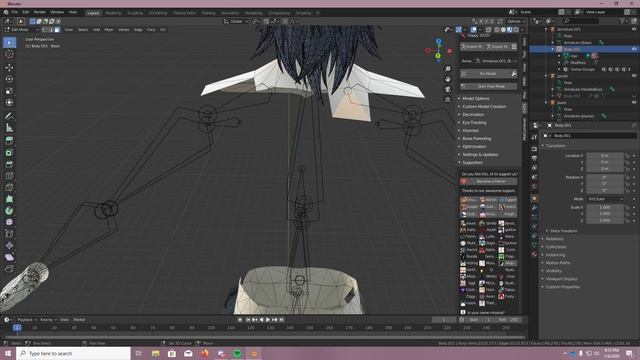Open Object properties tab (orange square)

tap(534, 198)
